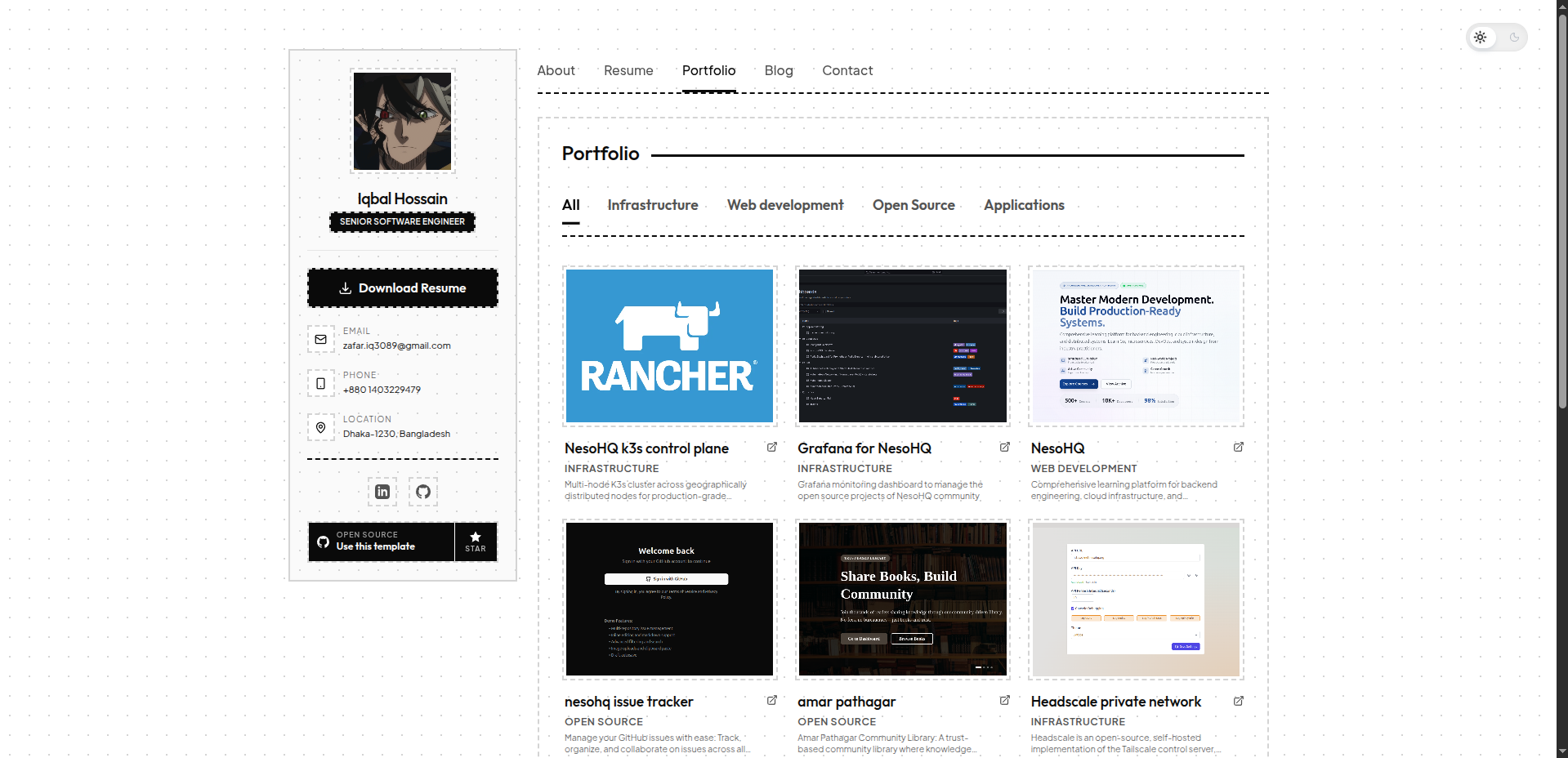Open external link for Grafana for NesoHQ

(1003, 447)
